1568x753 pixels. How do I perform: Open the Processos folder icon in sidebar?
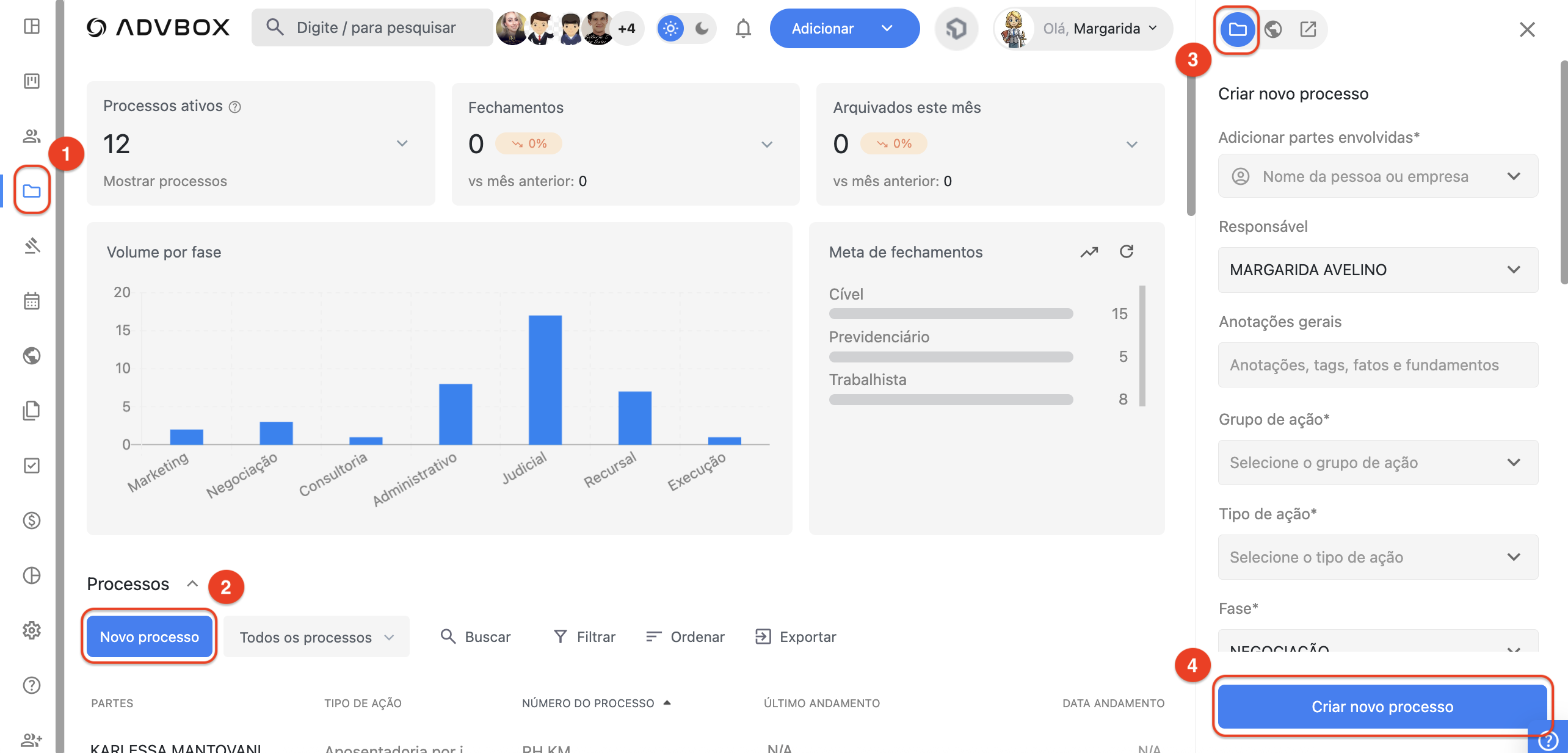tap(32, 190)
